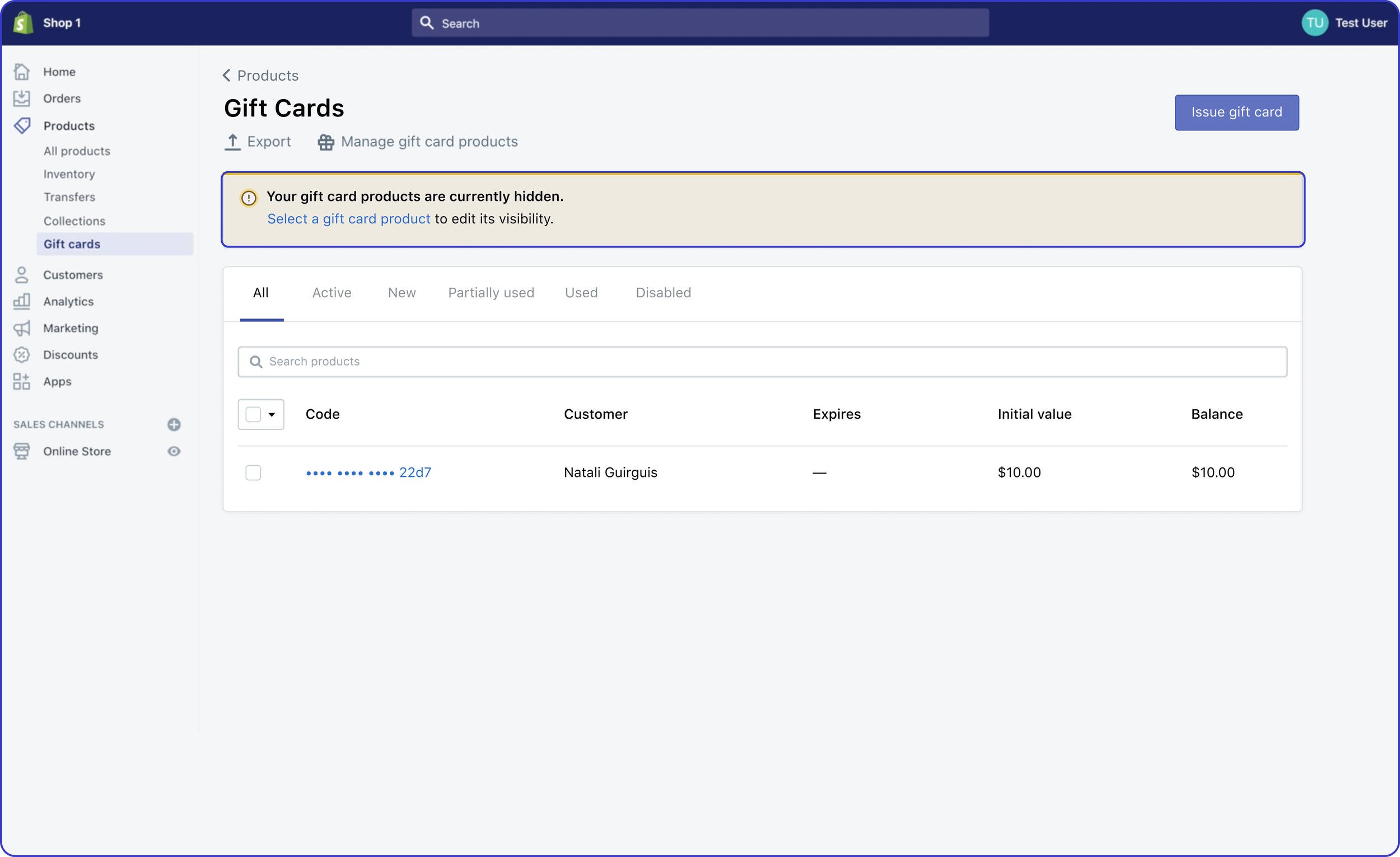Image resolution: width=1400 pixels, height=857 pixels.
Task: Go back to Products via chevron
Action: pos(227,76)
